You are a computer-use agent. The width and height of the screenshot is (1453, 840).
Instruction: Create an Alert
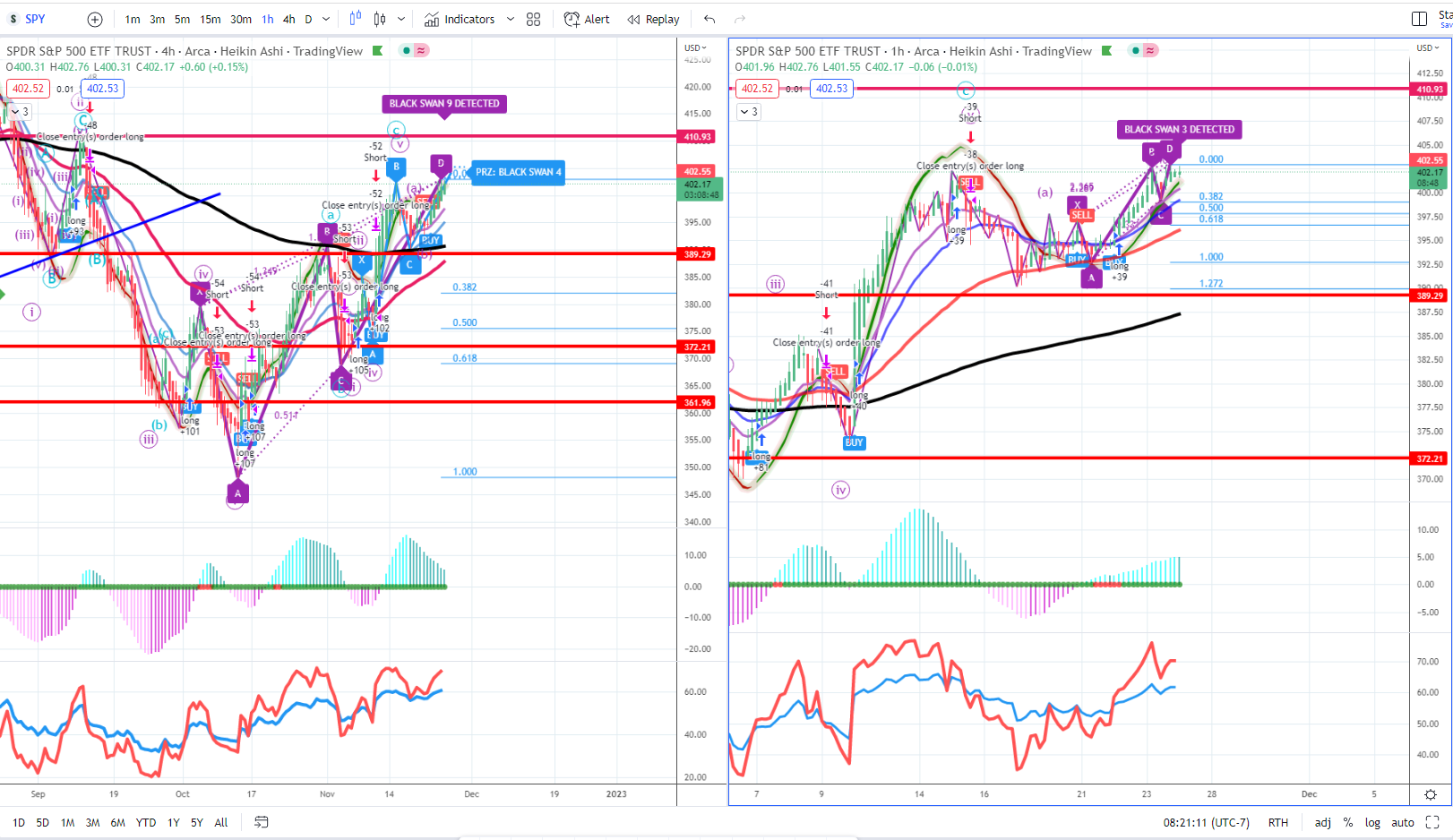tap(587, 19)
